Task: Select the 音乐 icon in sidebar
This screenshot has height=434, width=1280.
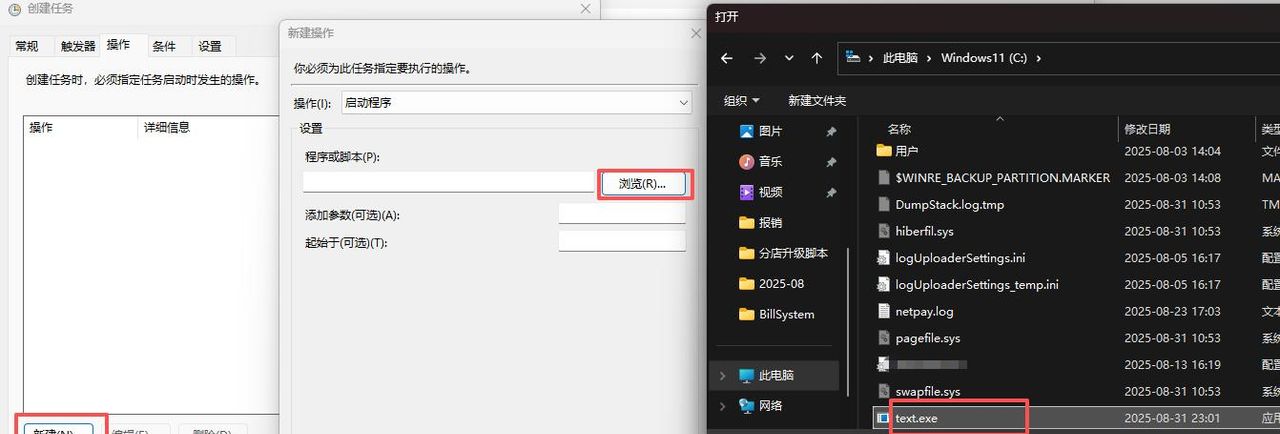Action: click(746, 161)
